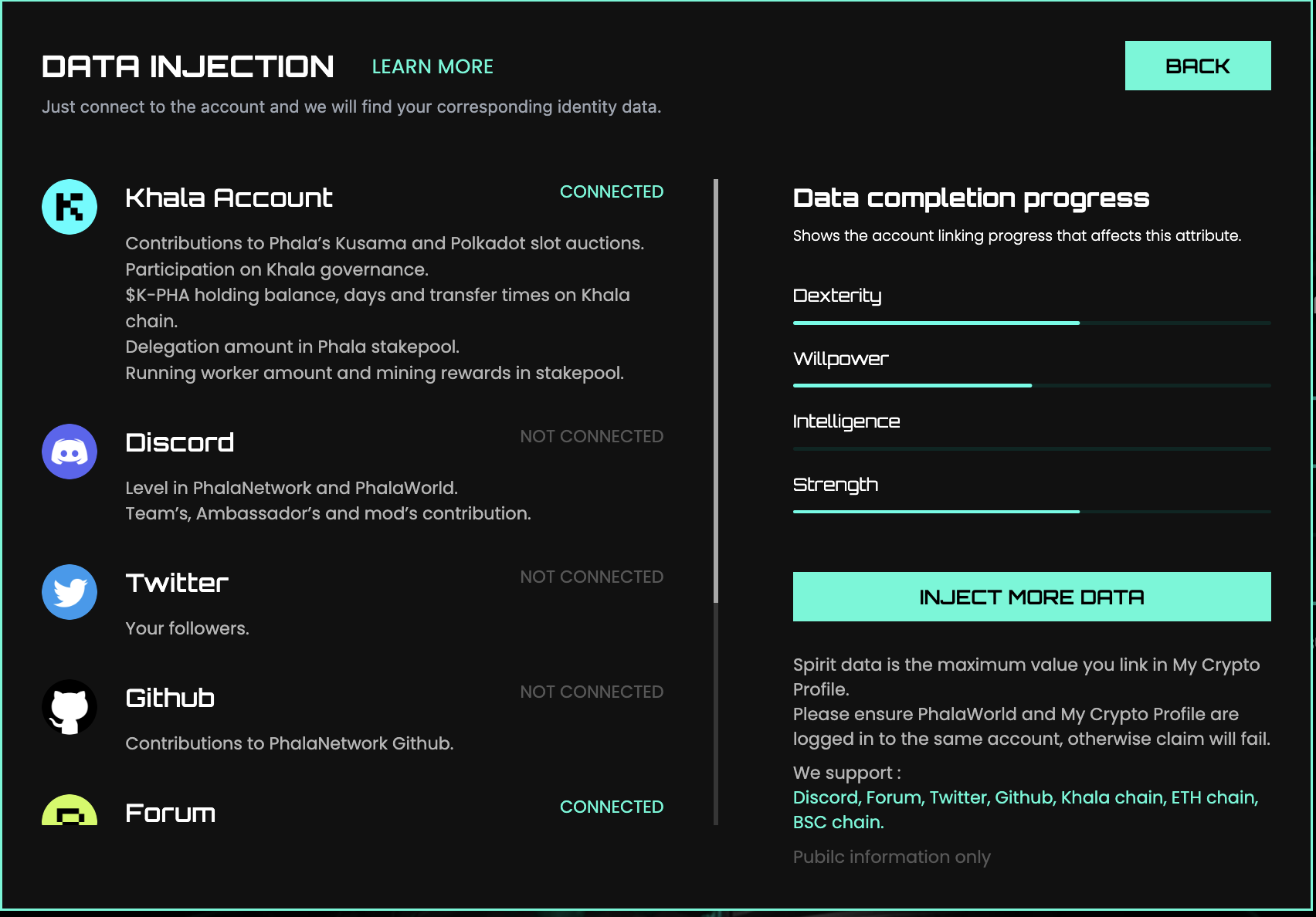Screen dimensions: 1316x917
Task: Click the Strength progress bar
Action: point(1032,511)
